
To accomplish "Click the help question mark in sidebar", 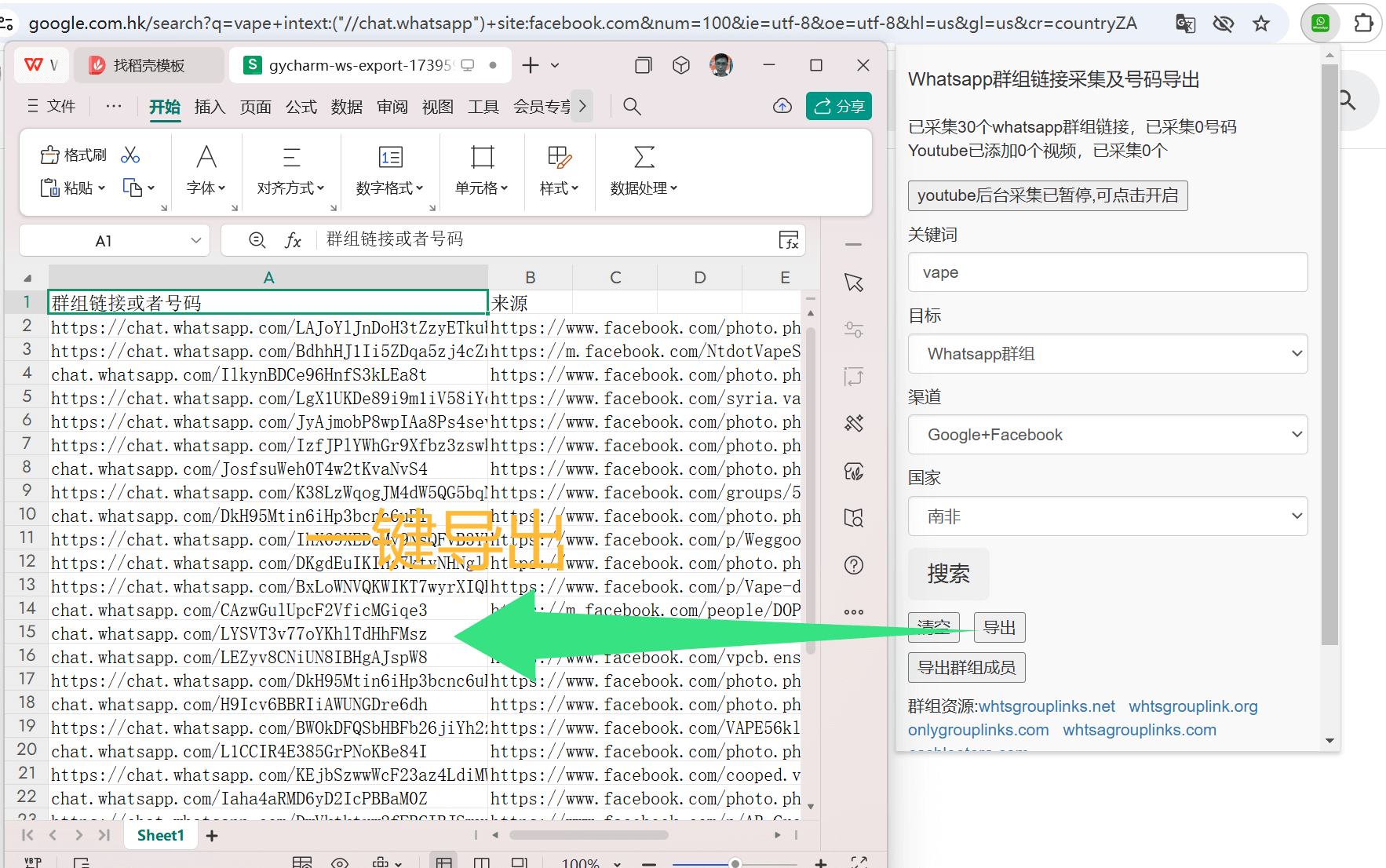I will [854, 565].
